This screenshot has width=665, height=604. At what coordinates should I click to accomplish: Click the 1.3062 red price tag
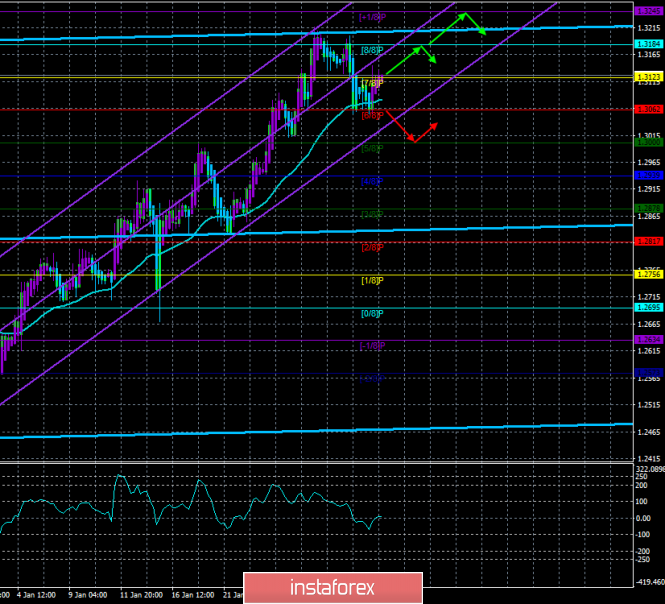[x=648, y=109]
